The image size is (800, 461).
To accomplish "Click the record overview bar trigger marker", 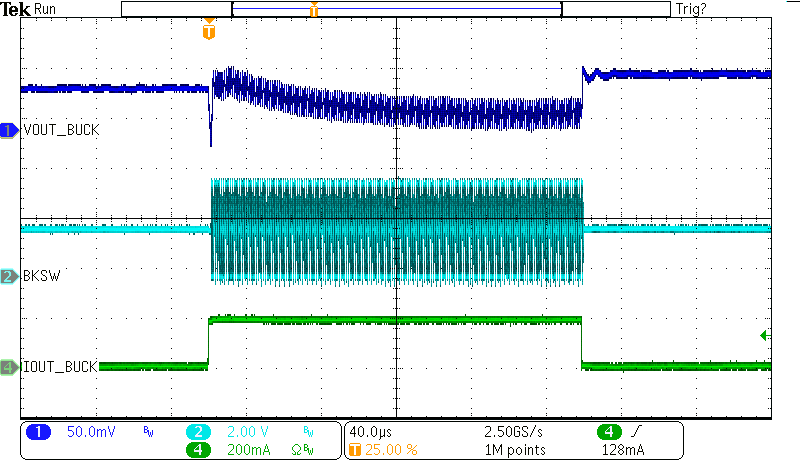I will coord(314,10).
